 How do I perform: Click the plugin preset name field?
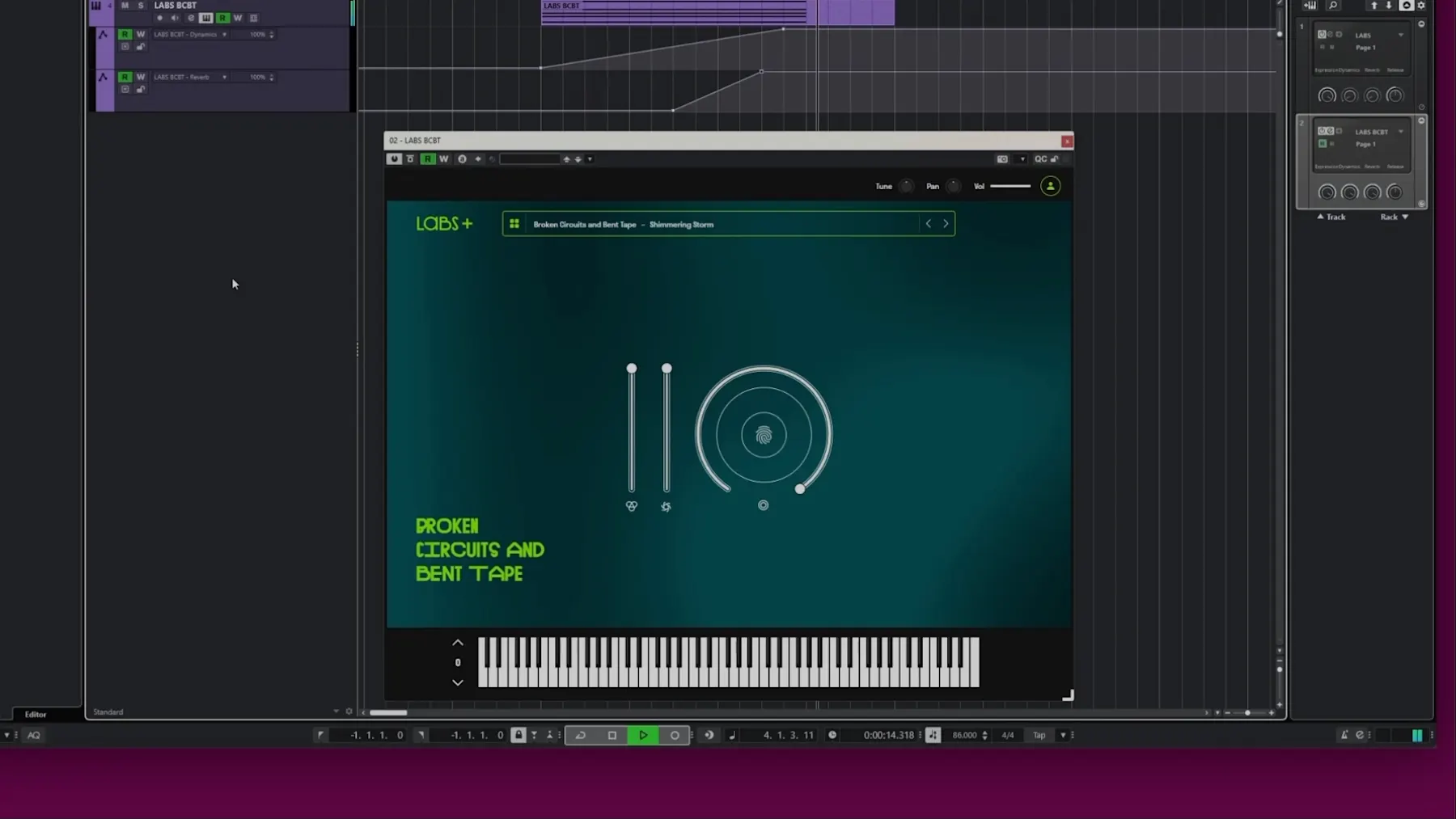coord(530,159)
